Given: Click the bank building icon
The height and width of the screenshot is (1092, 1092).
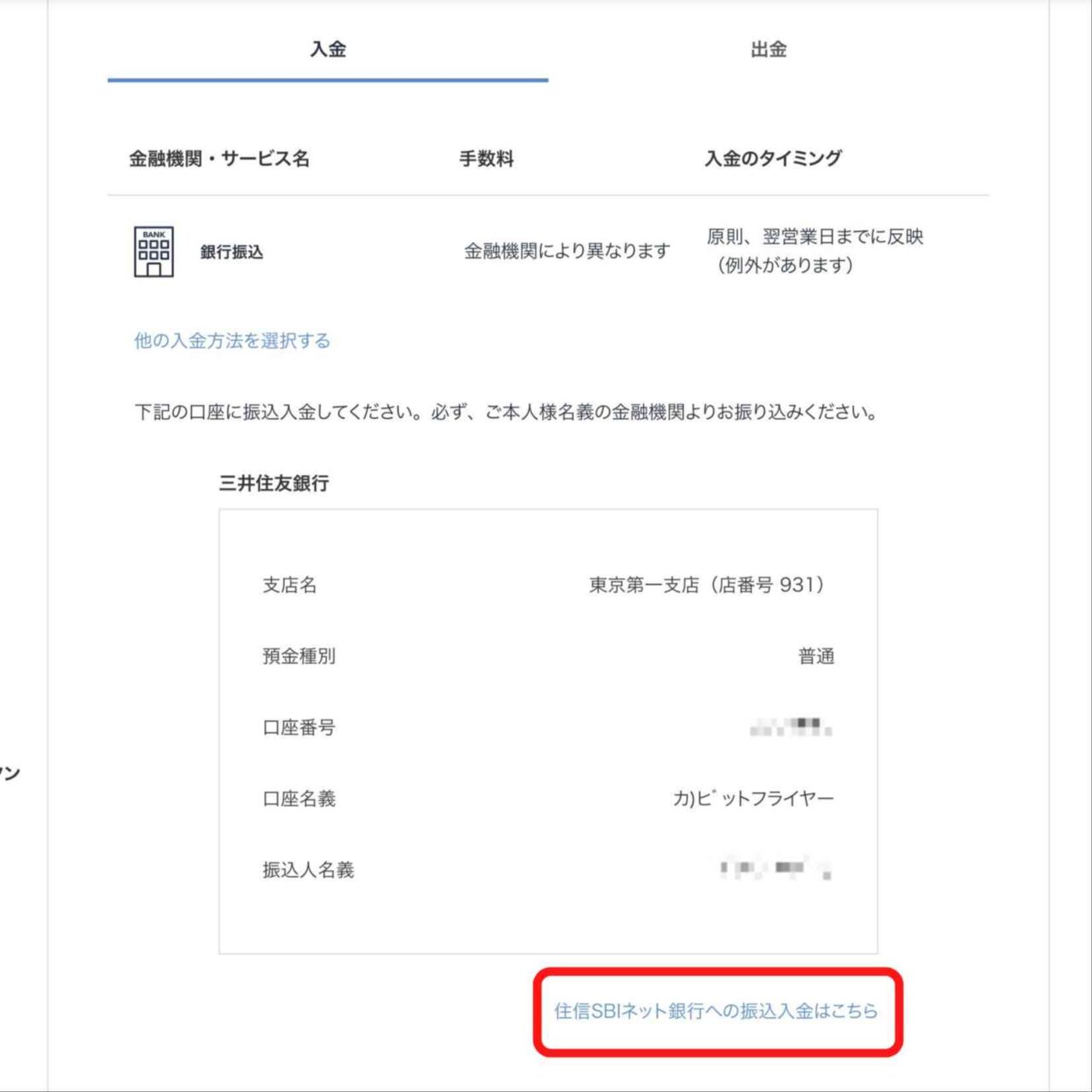Looking at the screenshot, I should (x=154, y=252).
